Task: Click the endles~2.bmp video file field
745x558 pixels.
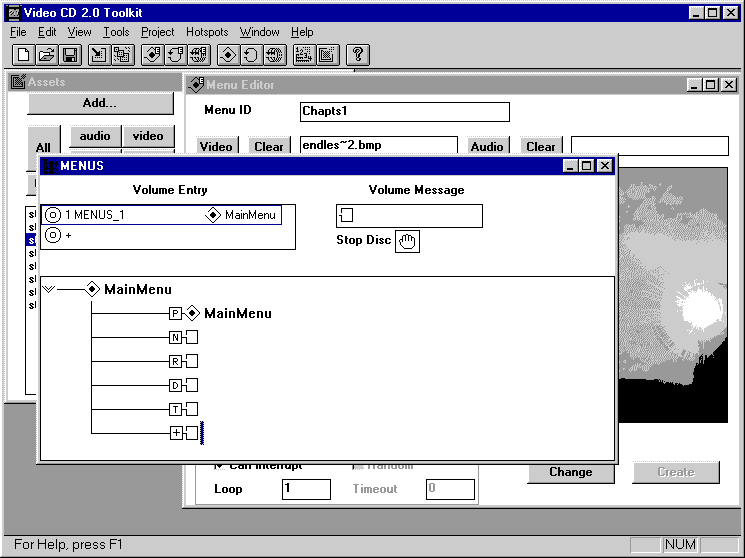Action: 379,145
